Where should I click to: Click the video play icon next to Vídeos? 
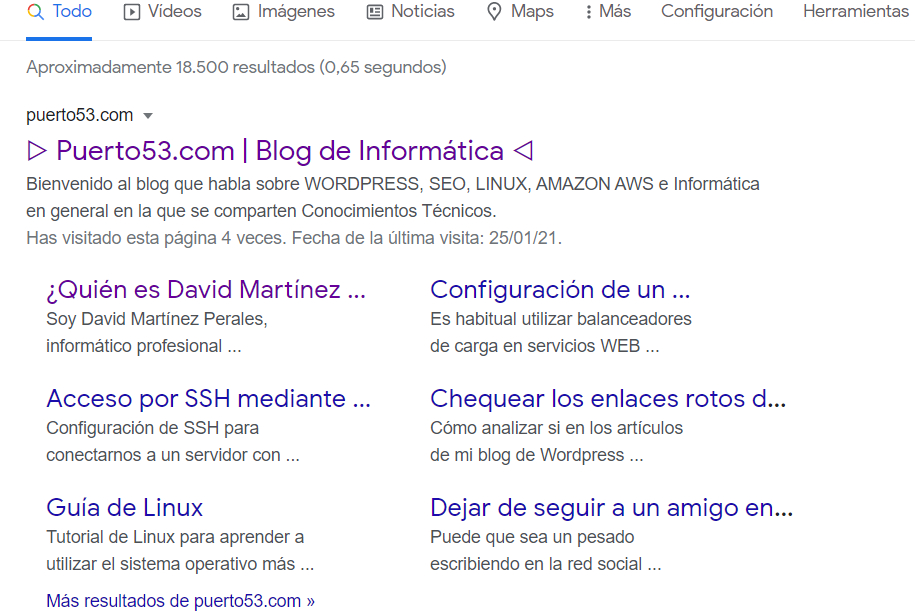coord(132,12)
